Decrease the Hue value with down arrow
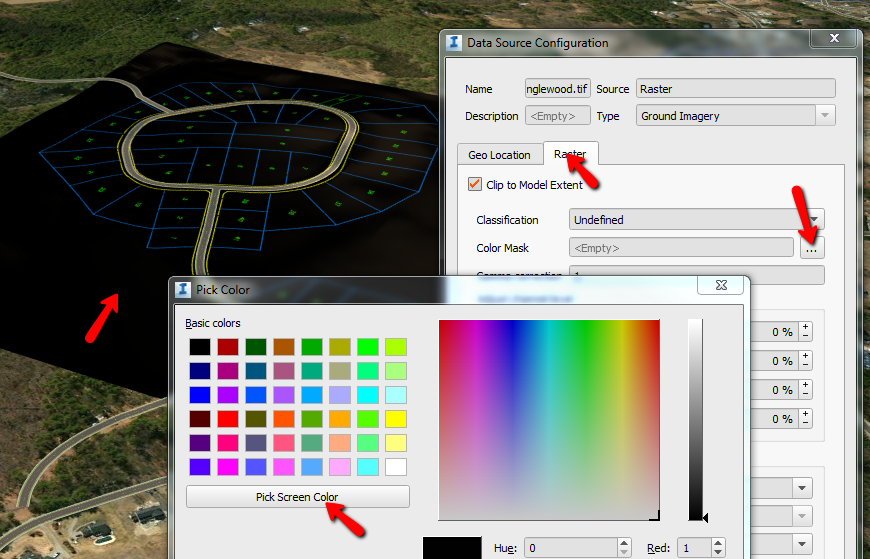Image resolution: width=870 pixels, height=559 pixels. point(624,553)
